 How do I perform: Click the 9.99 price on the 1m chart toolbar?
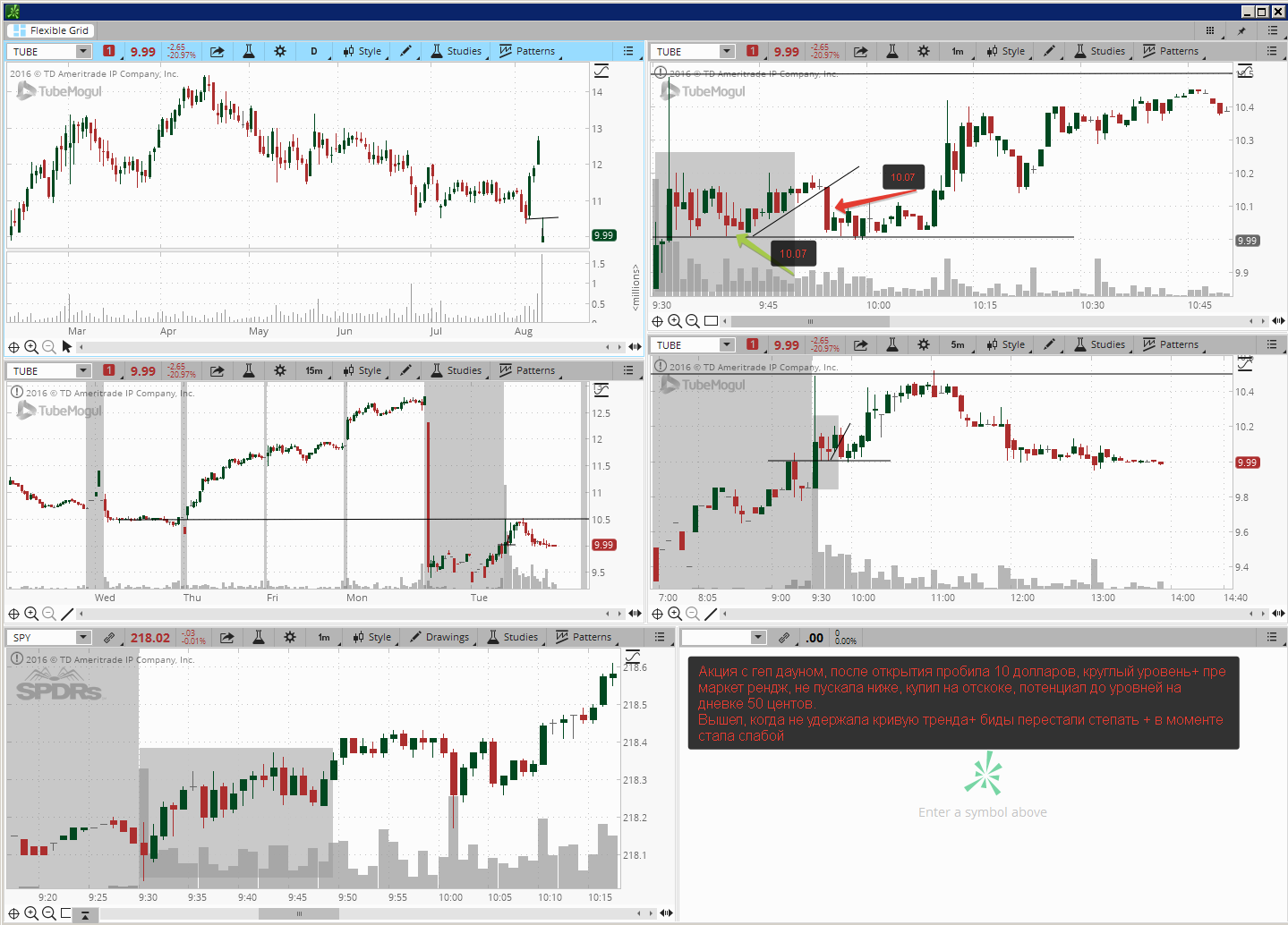[787, 52]
